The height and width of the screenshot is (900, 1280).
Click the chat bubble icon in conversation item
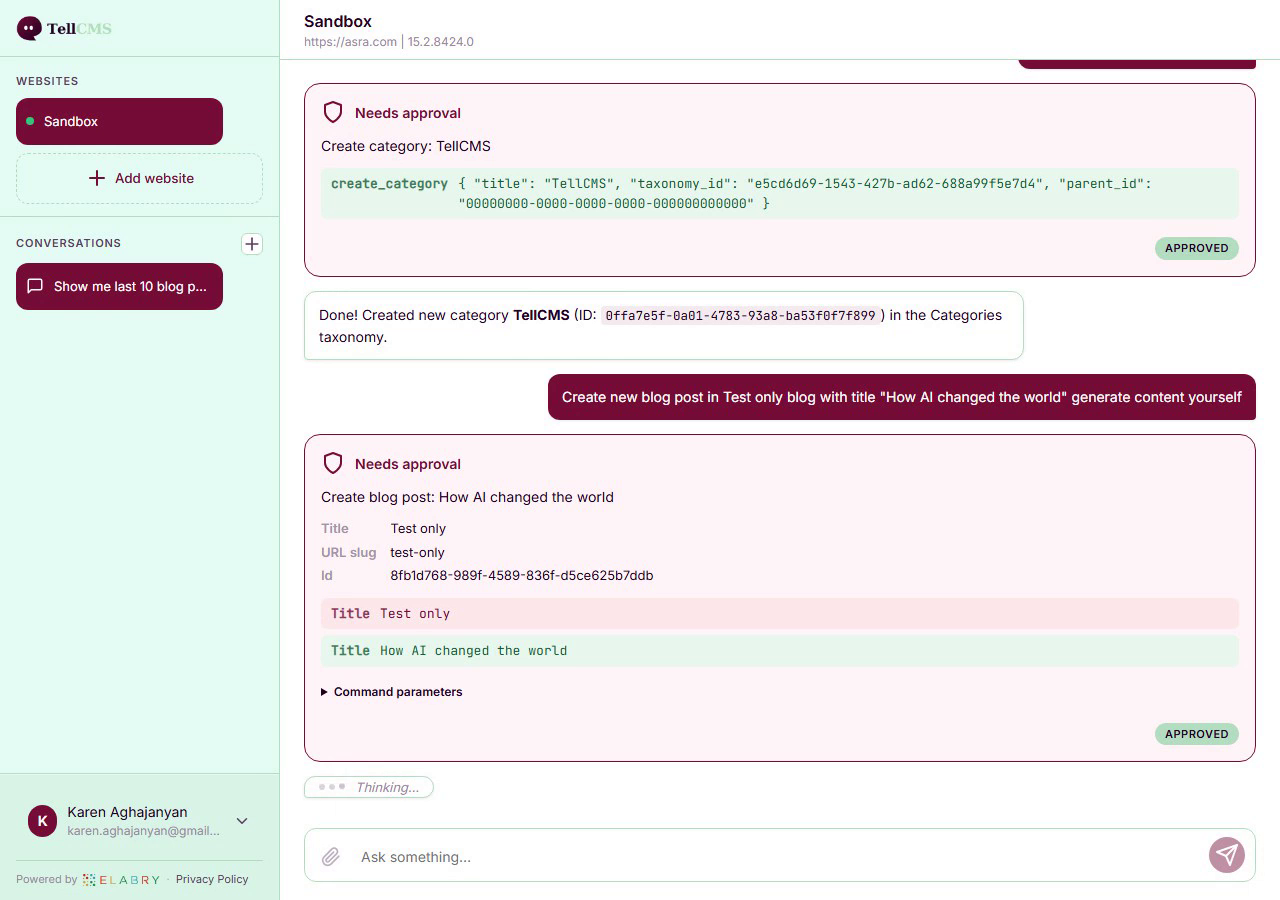coord(35,286)
